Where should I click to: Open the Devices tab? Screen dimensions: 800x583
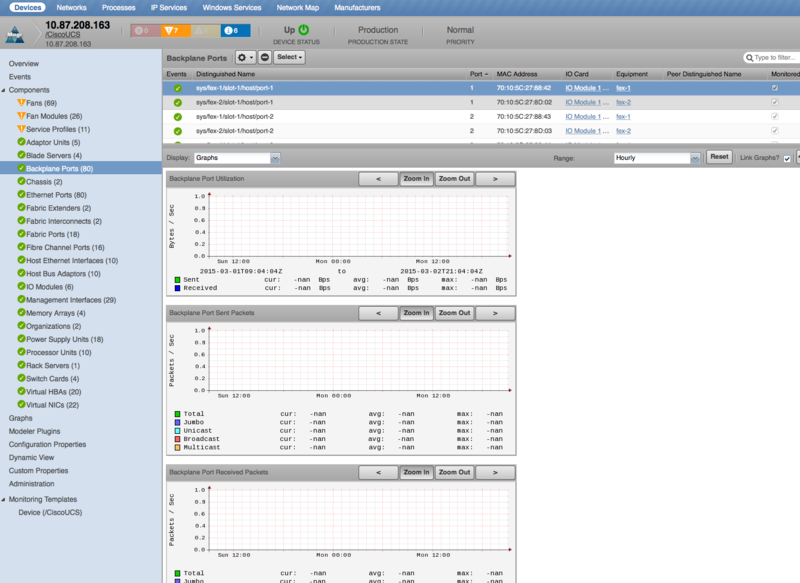click(28, 8)
